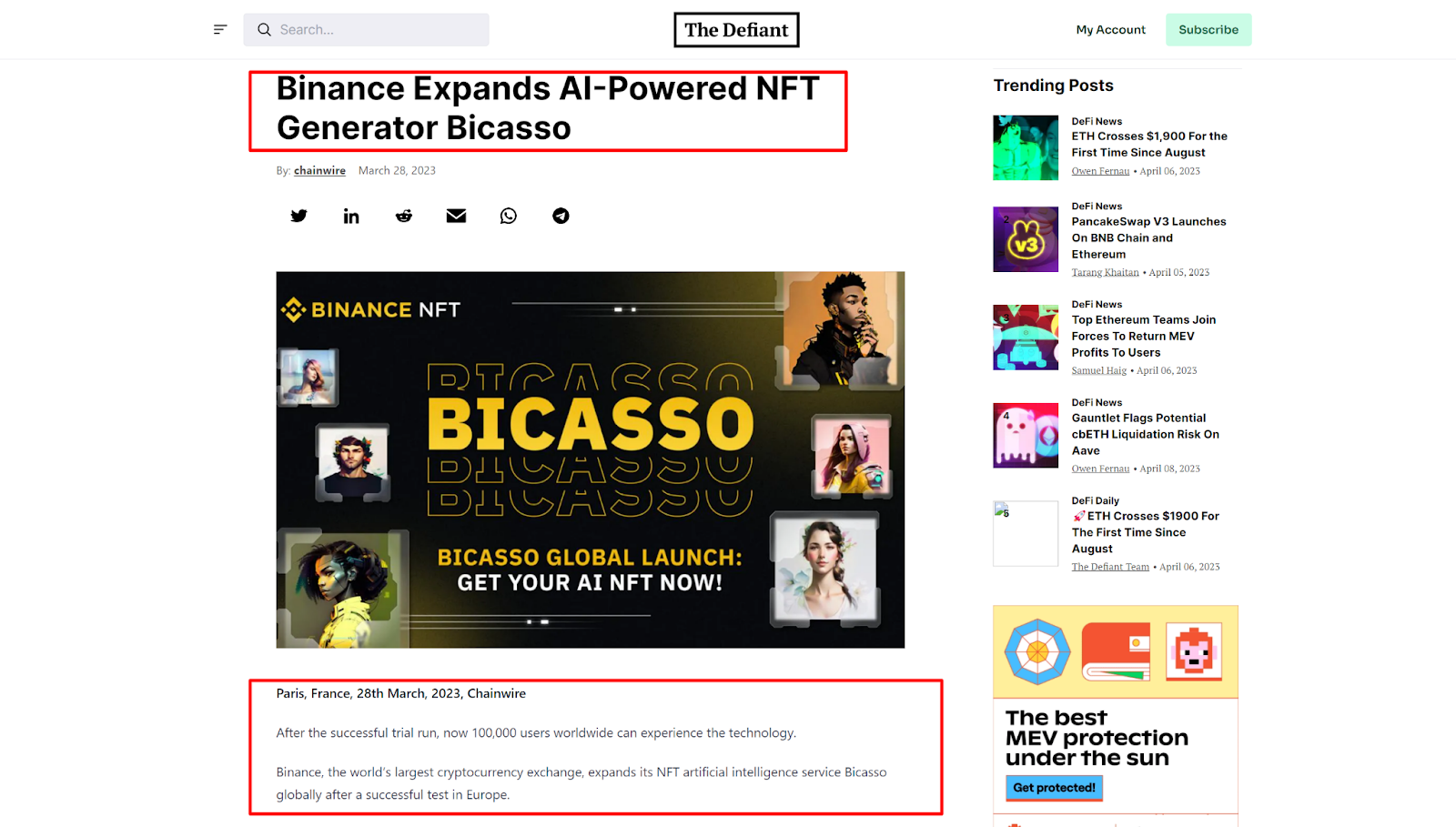Click the DeFi Daily category label
This screenshot has height=827, width=1456.
[1095, 501]
